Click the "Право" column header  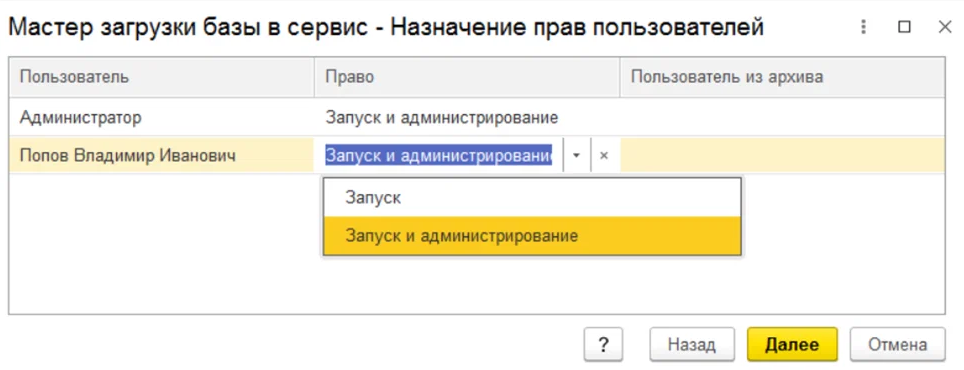[x=467, y=77]
